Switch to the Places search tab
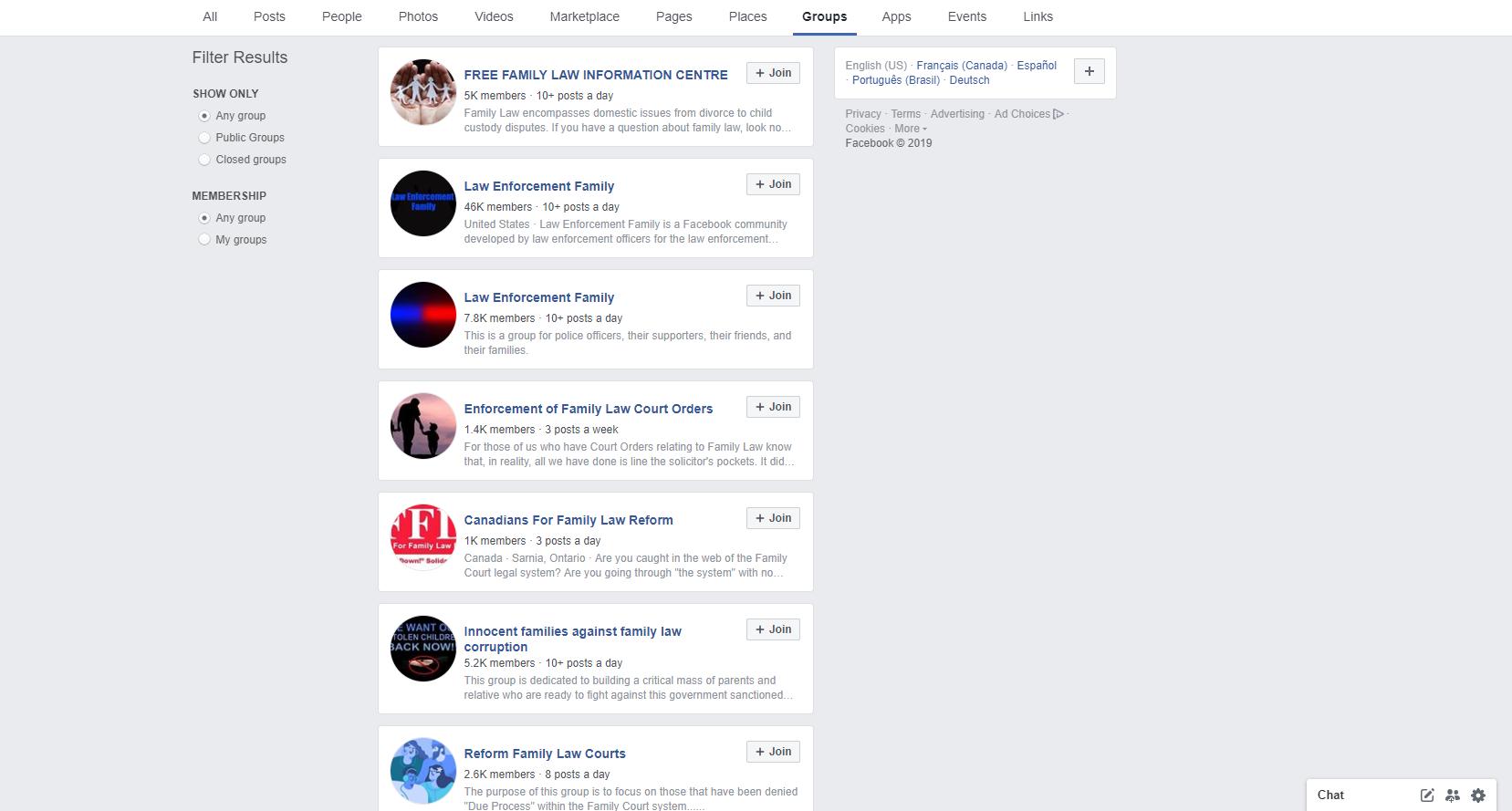The width and height of the screenshot is (1512, 811). tap(748, 16)
